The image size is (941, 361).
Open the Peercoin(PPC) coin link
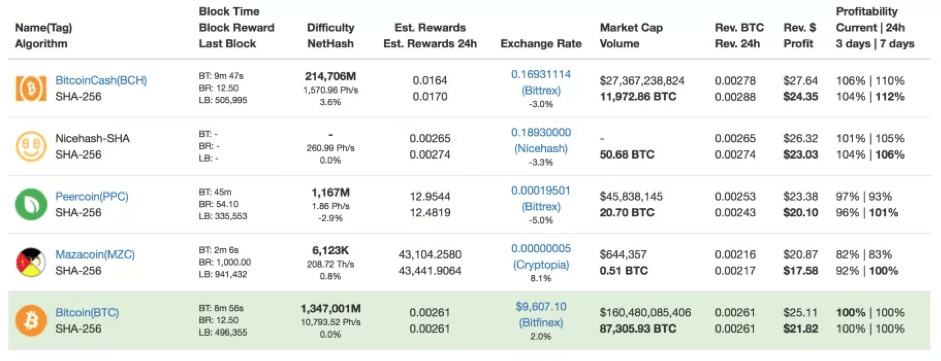point(92,197)
